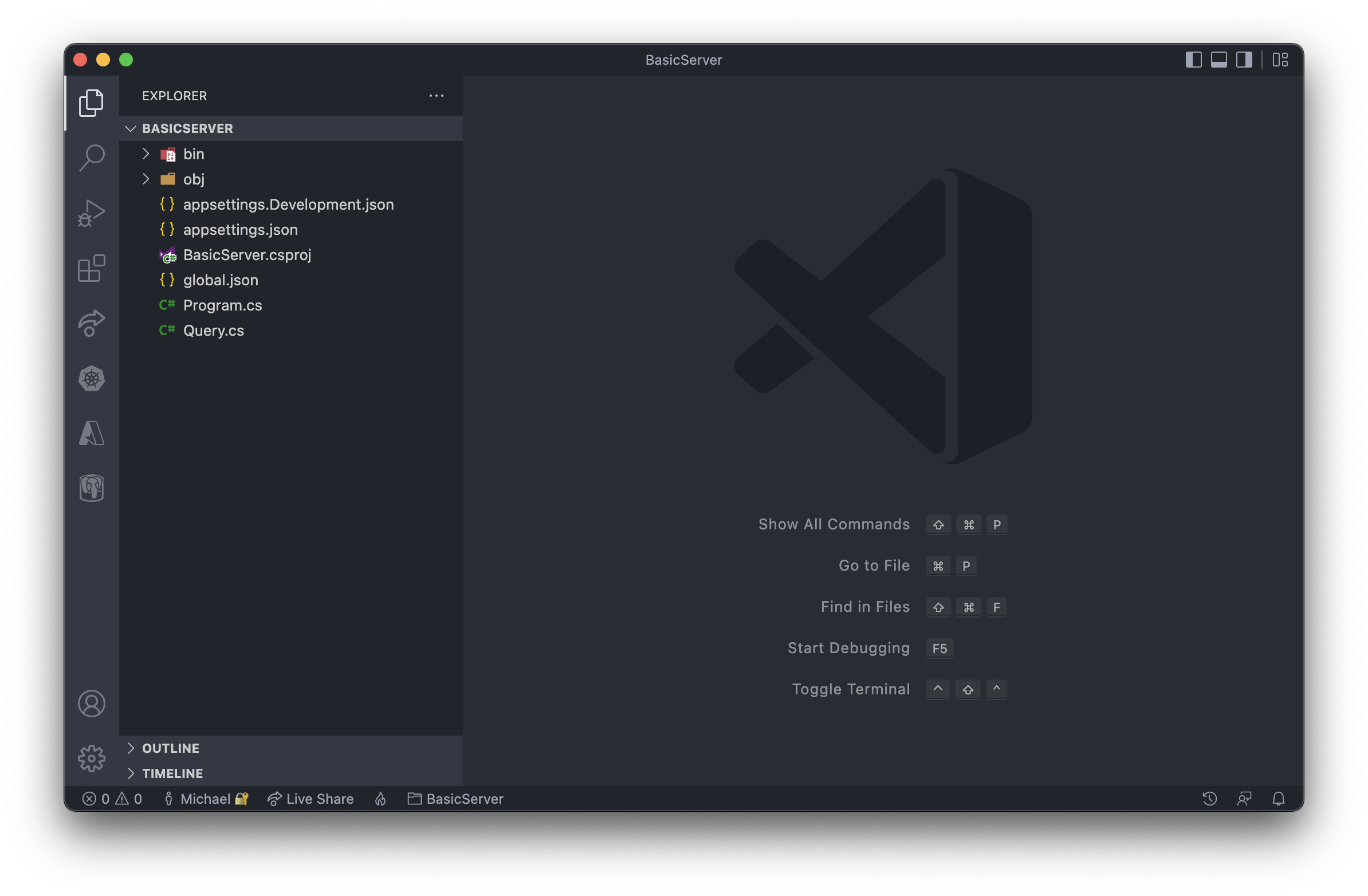Open the Accounts menu icon
This screenshot has width=1368, height=896.
92,704
